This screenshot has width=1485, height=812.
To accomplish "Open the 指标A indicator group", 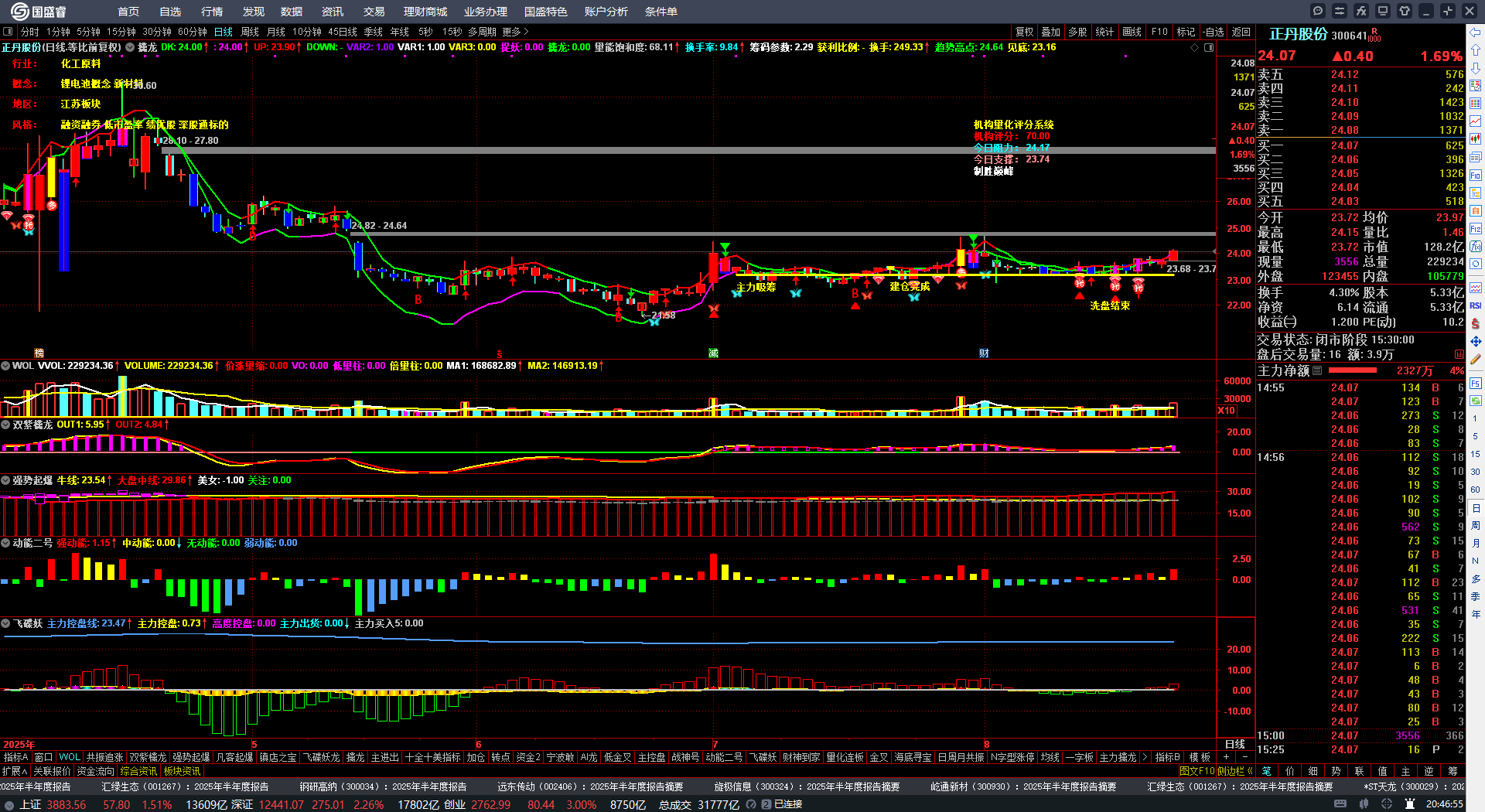I will pyautogui.click(x=15, y=757).
